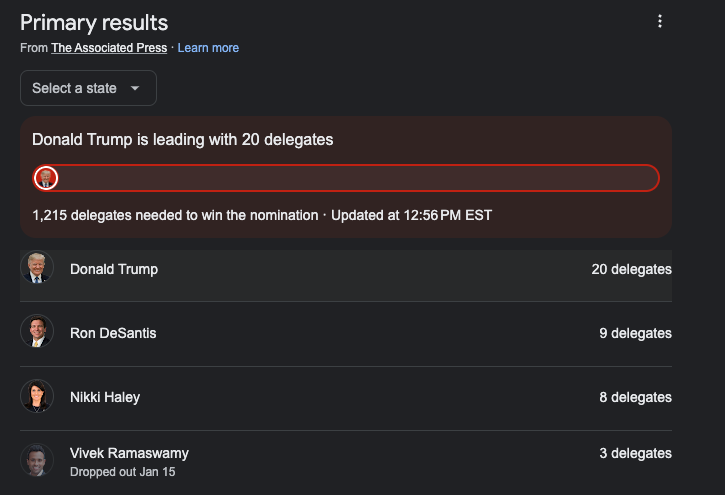Open the Select a state dropdown
This screenshot has height=495, width=725.
88,88
